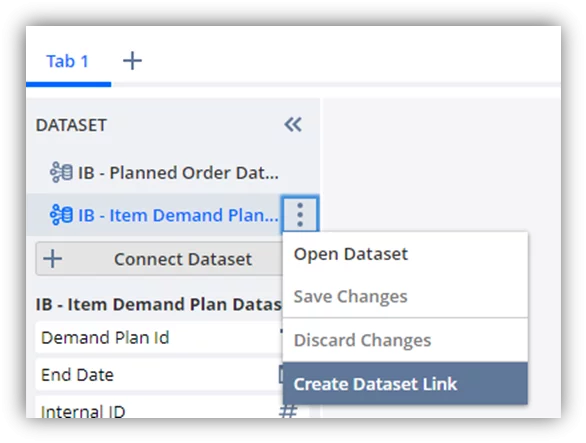Click the Item Demand Plan dataset icon
The image size is (586, 443).
[61, 215]
